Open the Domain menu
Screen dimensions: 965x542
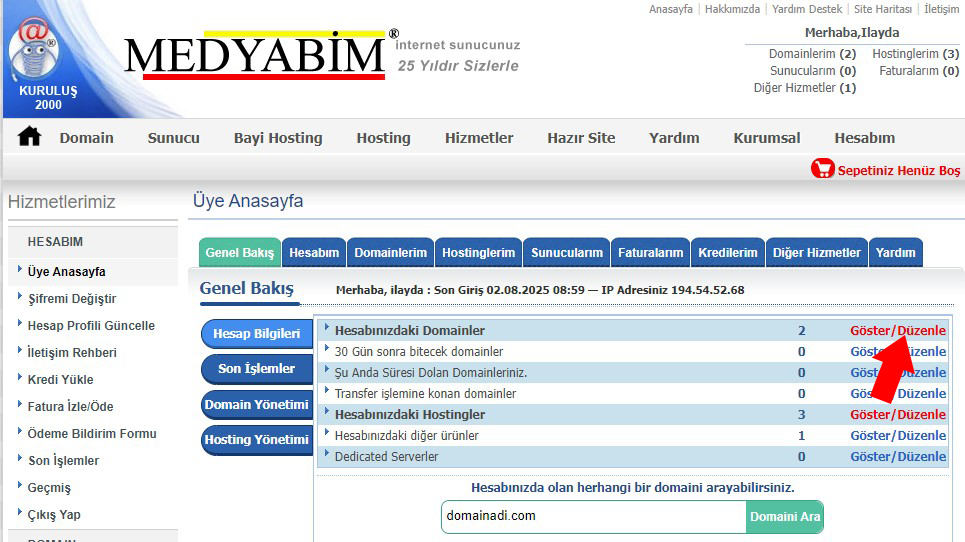click(86, 138)
